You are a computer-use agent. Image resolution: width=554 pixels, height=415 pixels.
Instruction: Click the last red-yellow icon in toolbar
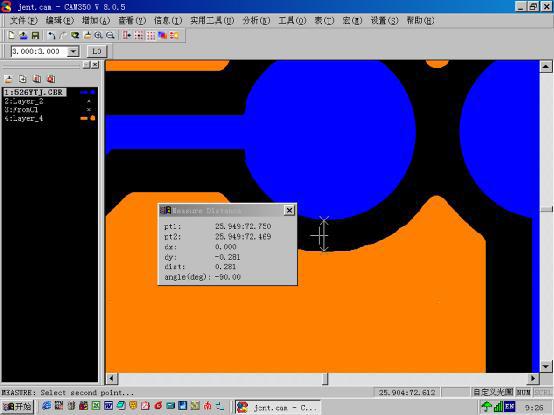tap(175, 35)
